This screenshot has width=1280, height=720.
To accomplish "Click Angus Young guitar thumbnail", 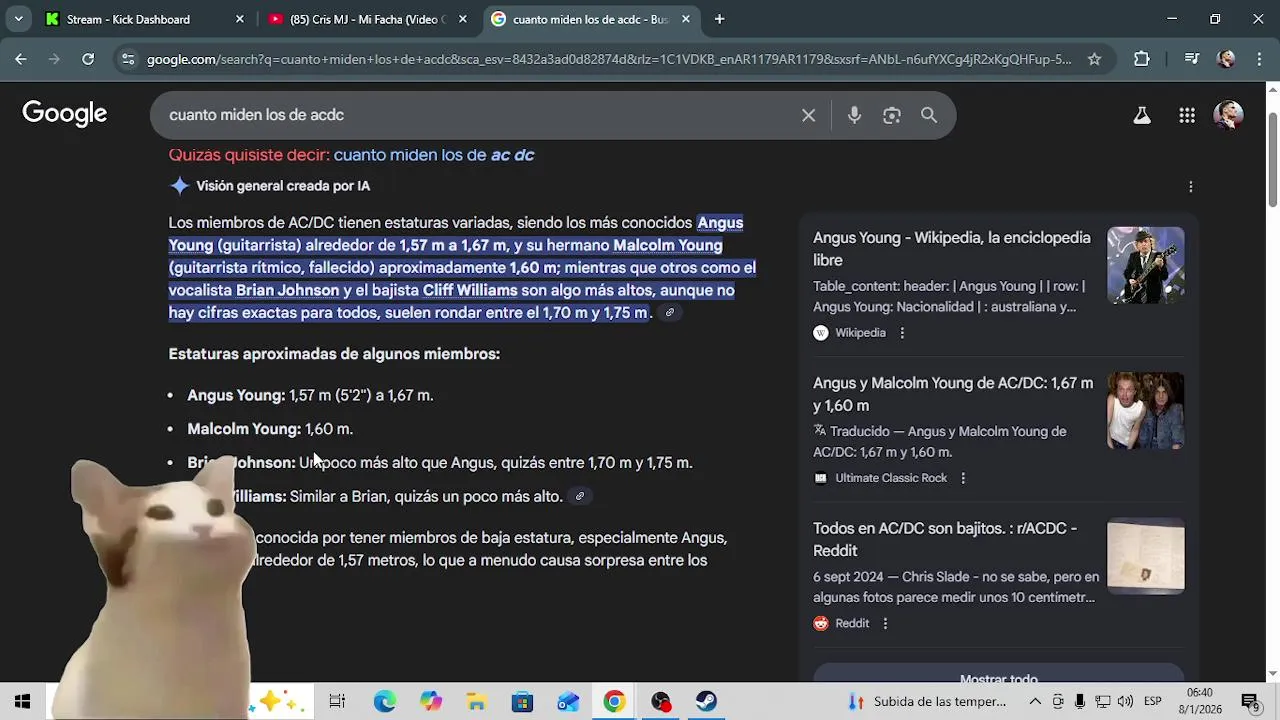I will [x=1145, y=266].
